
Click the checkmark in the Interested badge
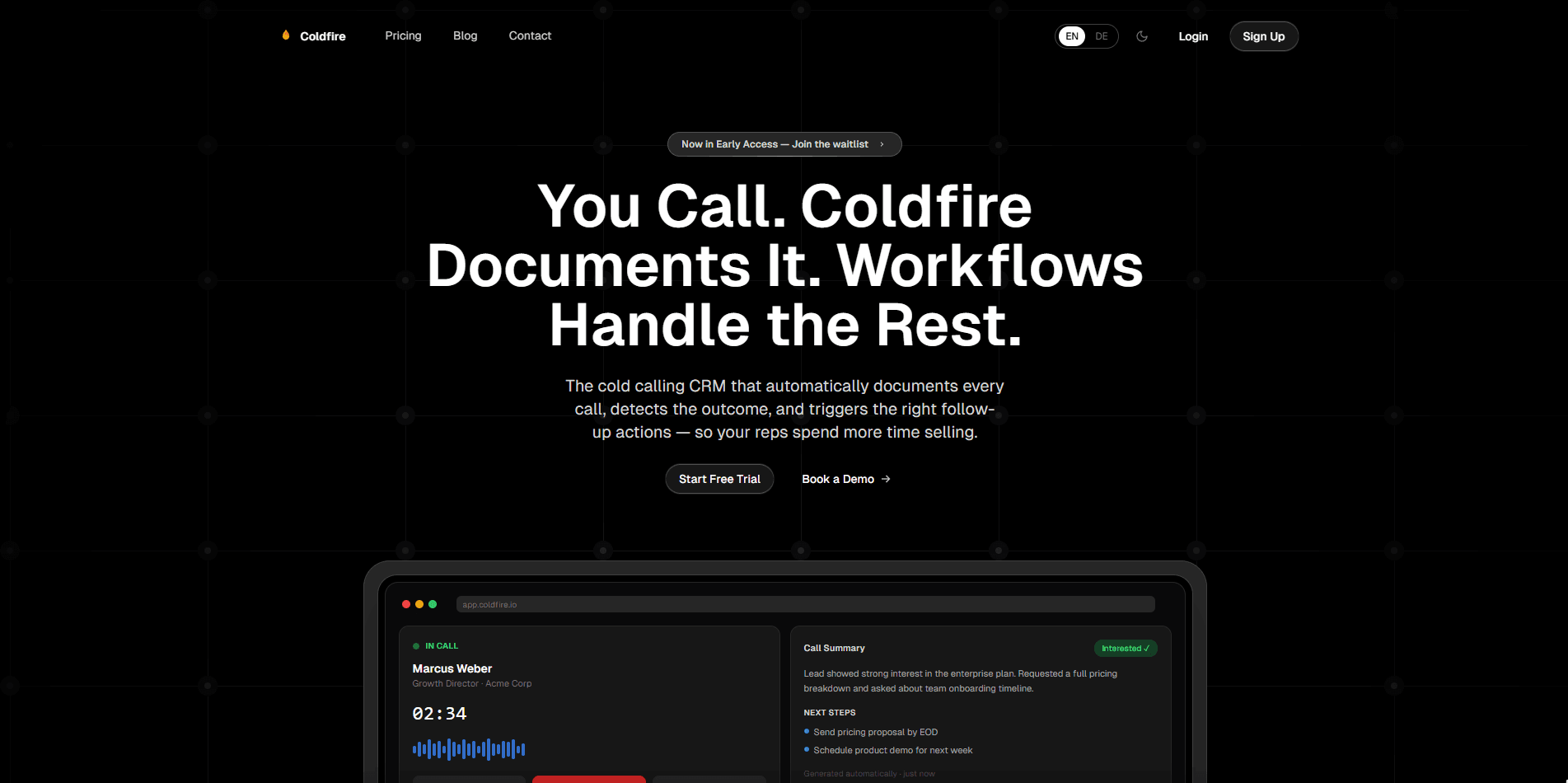[x=1147, y=649]
